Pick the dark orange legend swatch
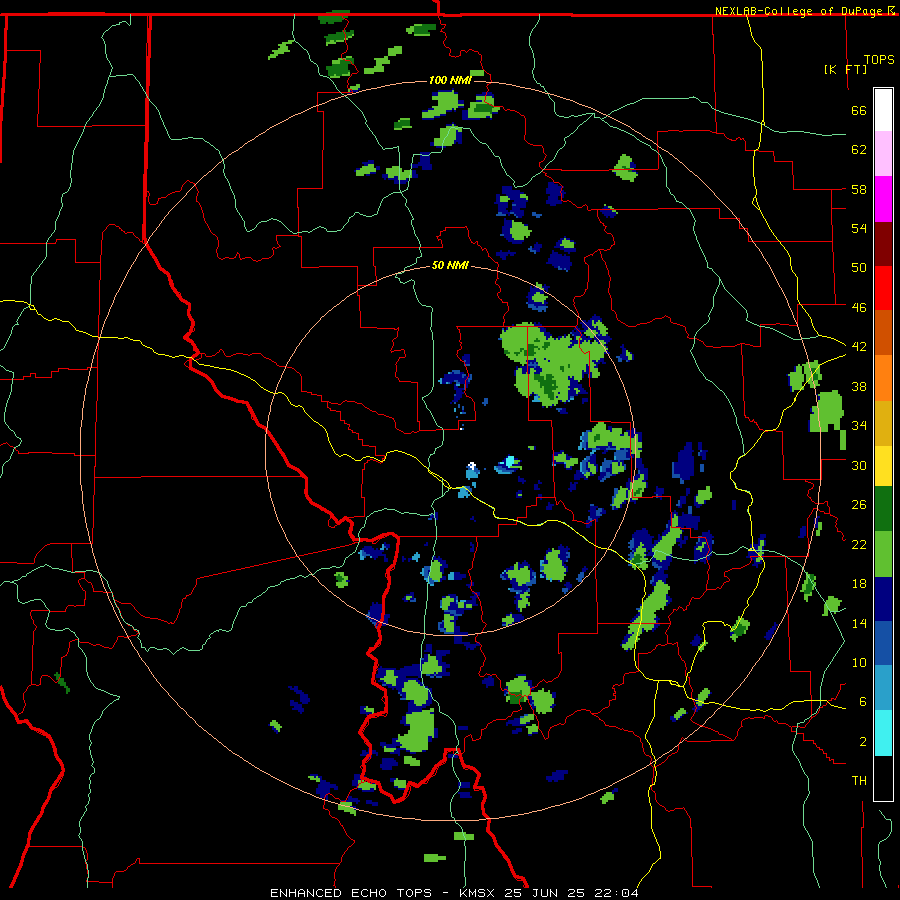900x900 pixels. click(883, 332)
